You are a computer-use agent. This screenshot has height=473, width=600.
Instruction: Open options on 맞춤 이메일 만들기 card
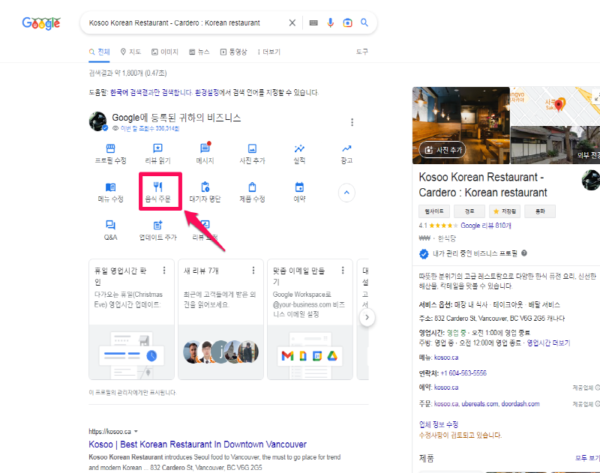[342, 271]
